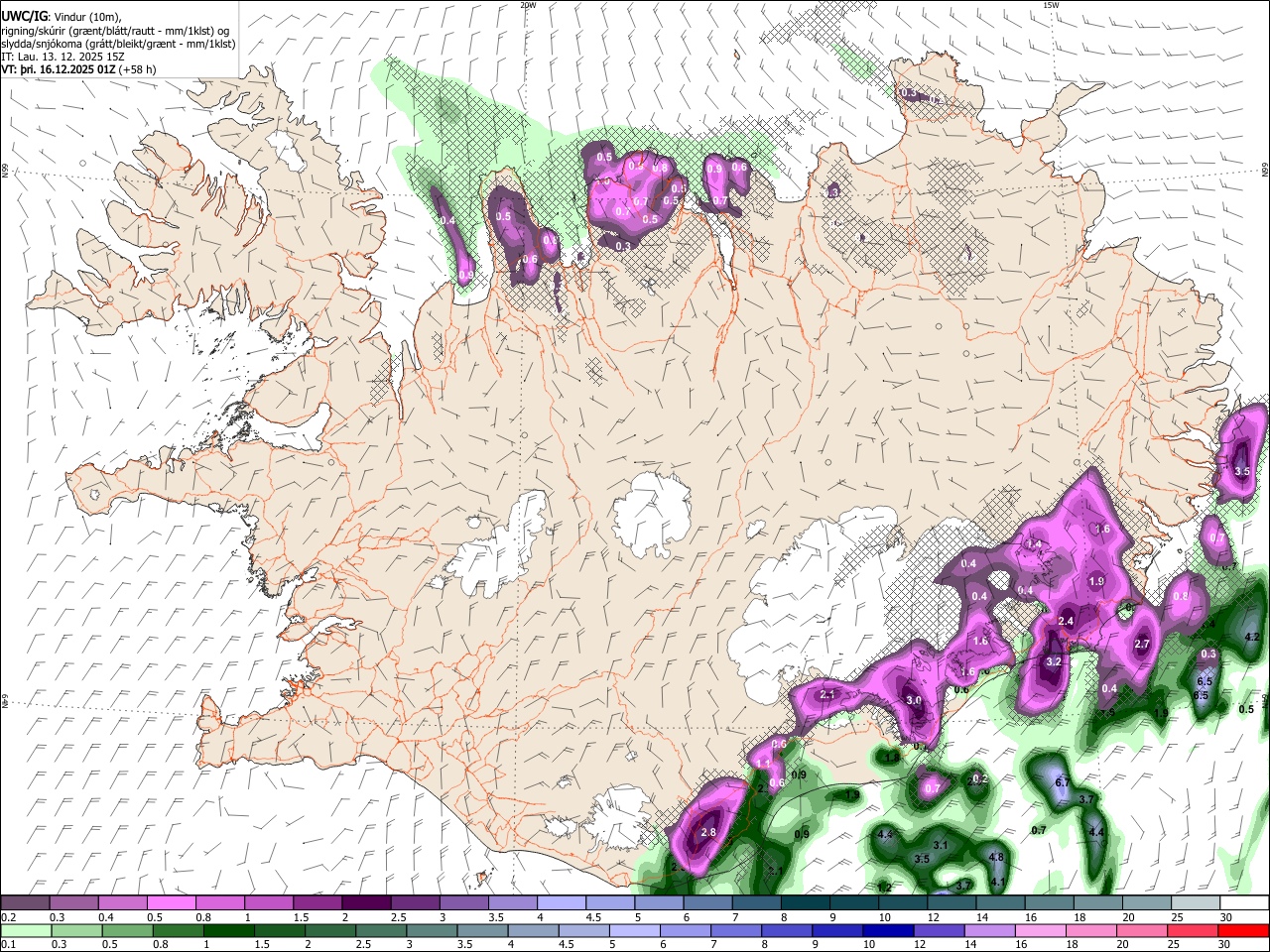Click the "1.1" snow value on the map

(764, 763)
